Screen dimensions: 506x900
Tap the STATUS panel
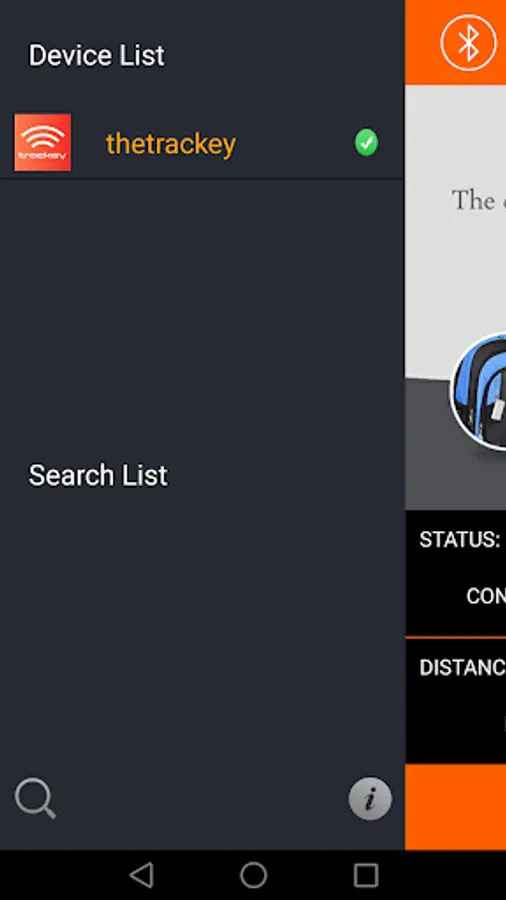(456, 573)
